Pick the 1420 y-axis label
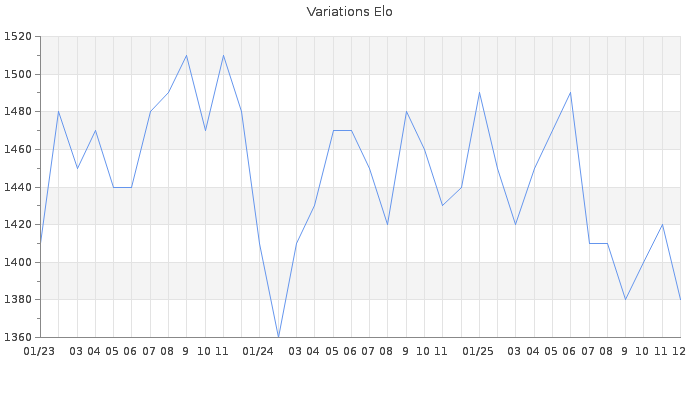The height and width of the screenshot is (400, 700). (18, 225)
